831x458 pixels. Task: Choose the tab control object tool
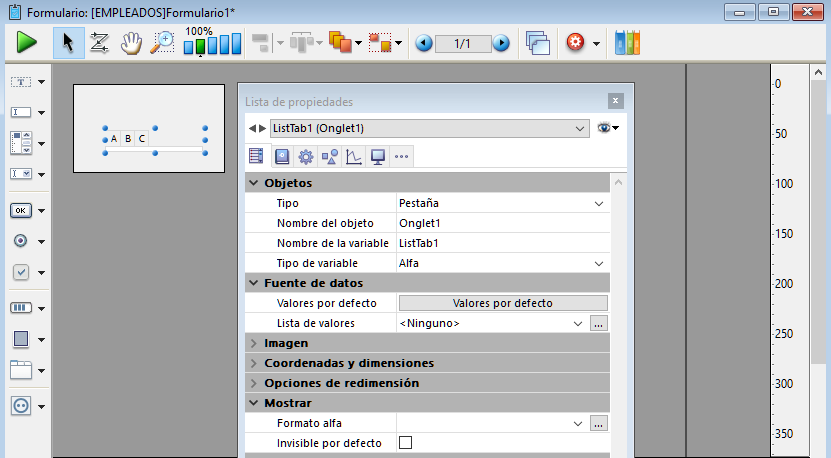point(21,370)
